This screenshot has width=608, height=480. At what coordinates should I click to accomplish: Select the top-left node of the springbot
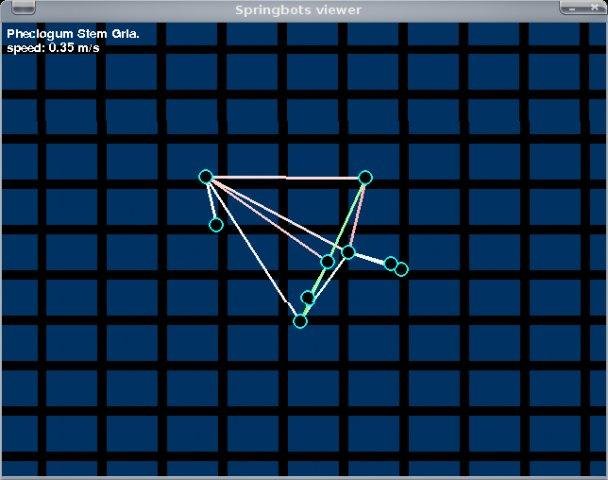[x=206, y=177]
